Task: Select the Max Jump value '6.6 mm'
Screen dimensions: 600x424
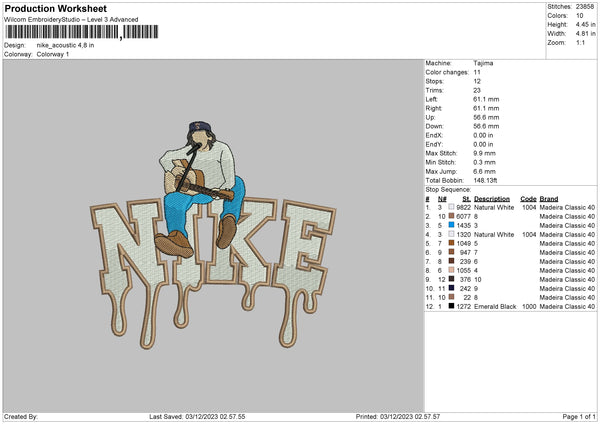Action: (484, 171)
